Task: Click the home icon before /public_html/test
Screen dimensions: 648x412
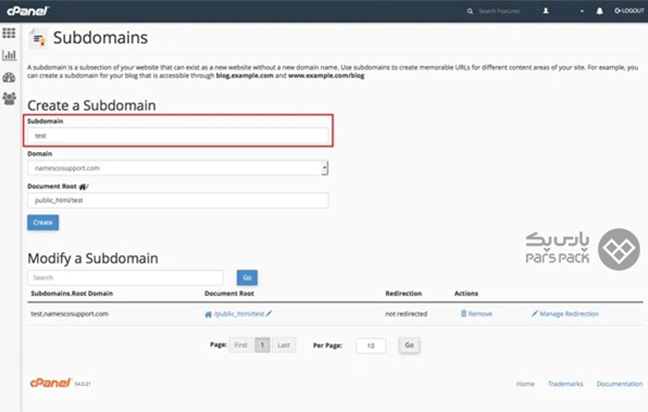Action: coord(208,314)
